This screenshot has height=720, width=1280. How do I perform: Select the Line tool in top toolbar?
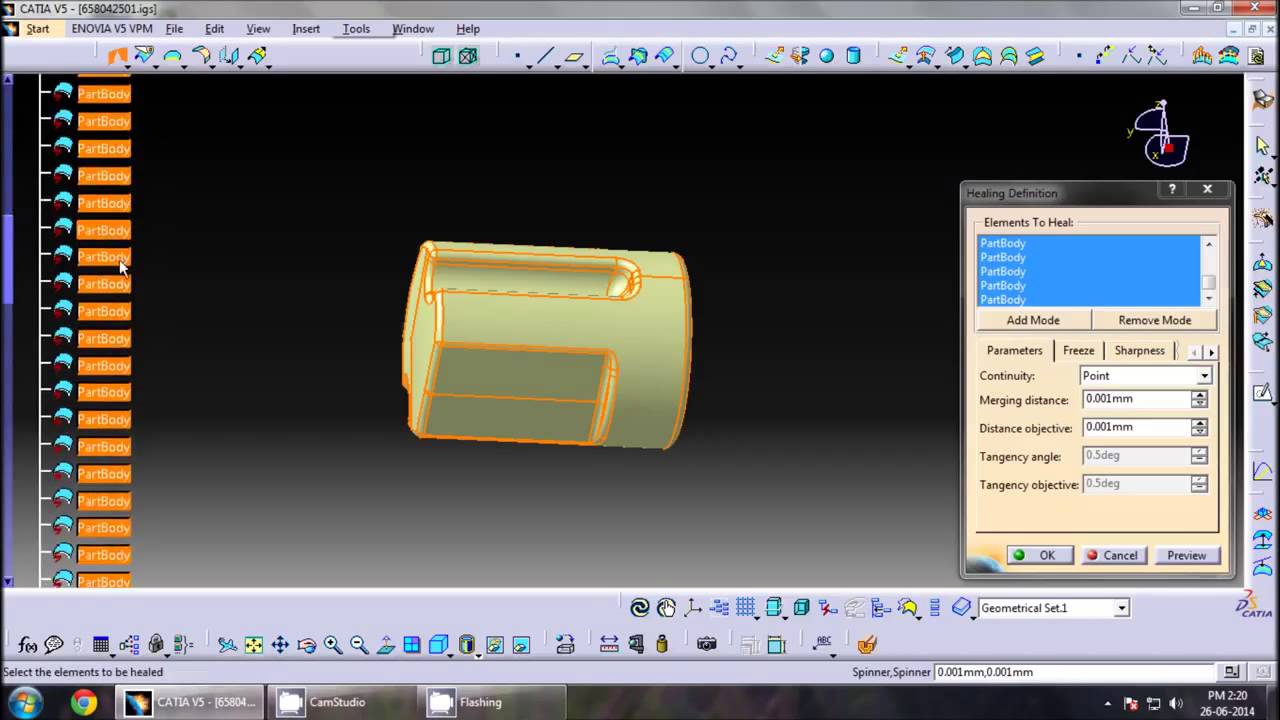click(545, 56)
